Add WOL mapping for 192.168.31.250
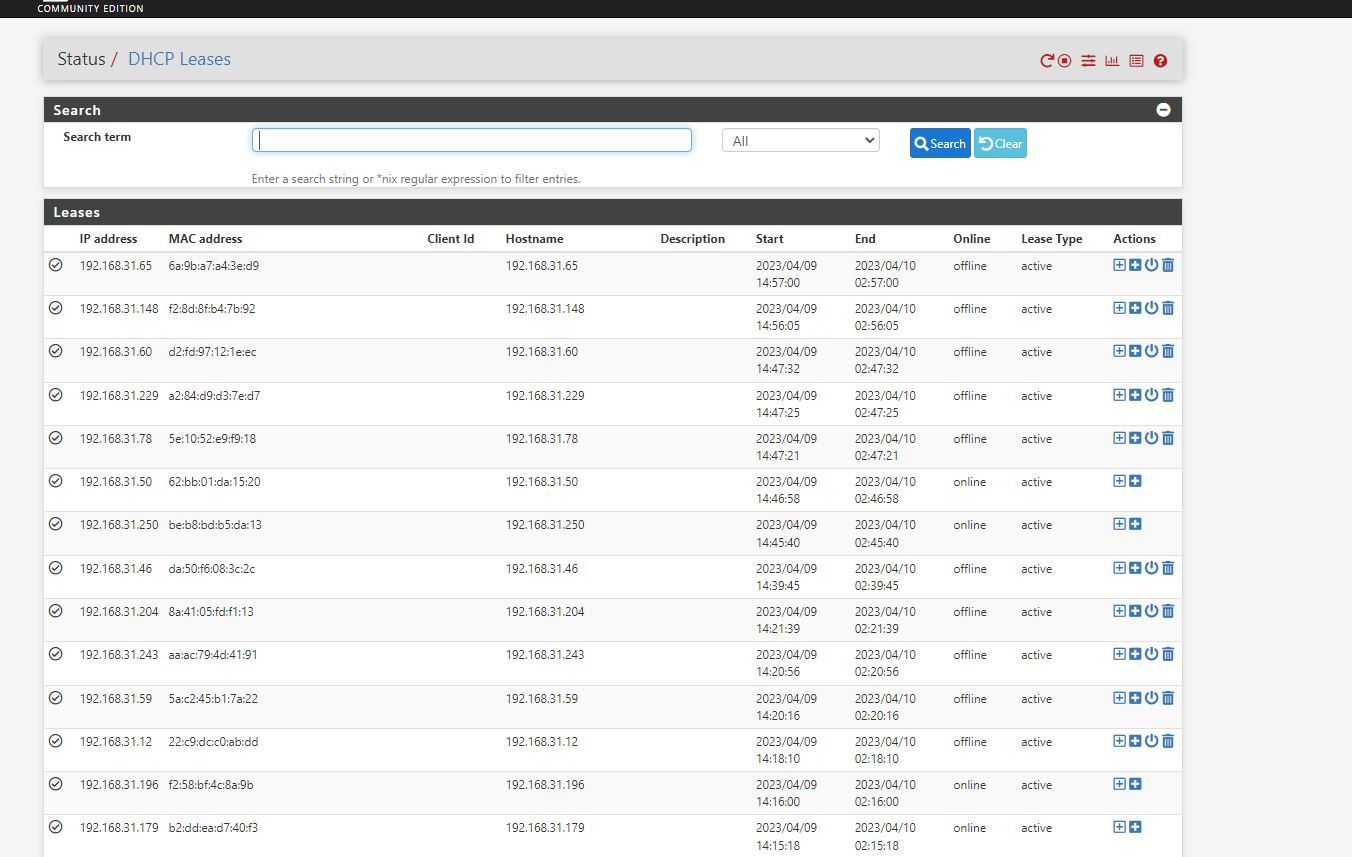1352x857 pixels. tap(1135, 524)
